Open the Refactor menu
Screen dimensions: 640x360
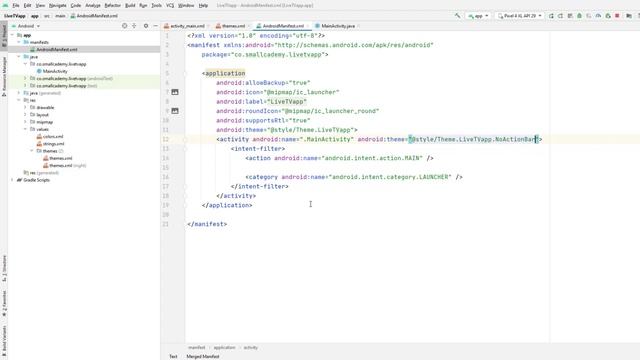113,5
